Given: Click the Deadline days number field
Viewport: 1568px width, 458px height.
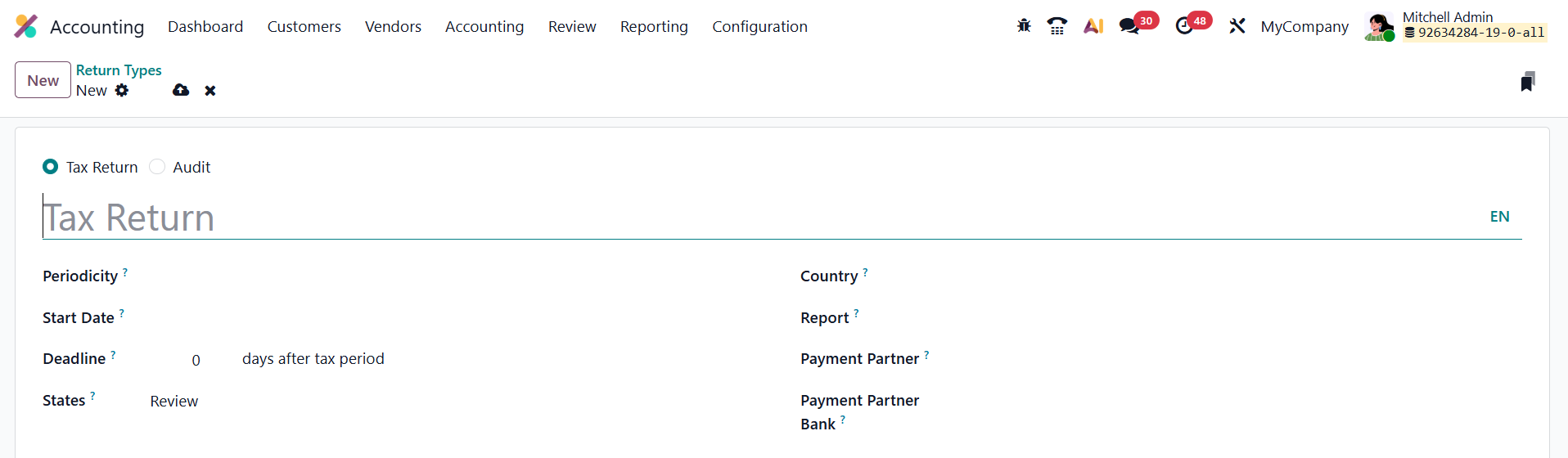Looking at the screenshot, I should coord(195,360).
